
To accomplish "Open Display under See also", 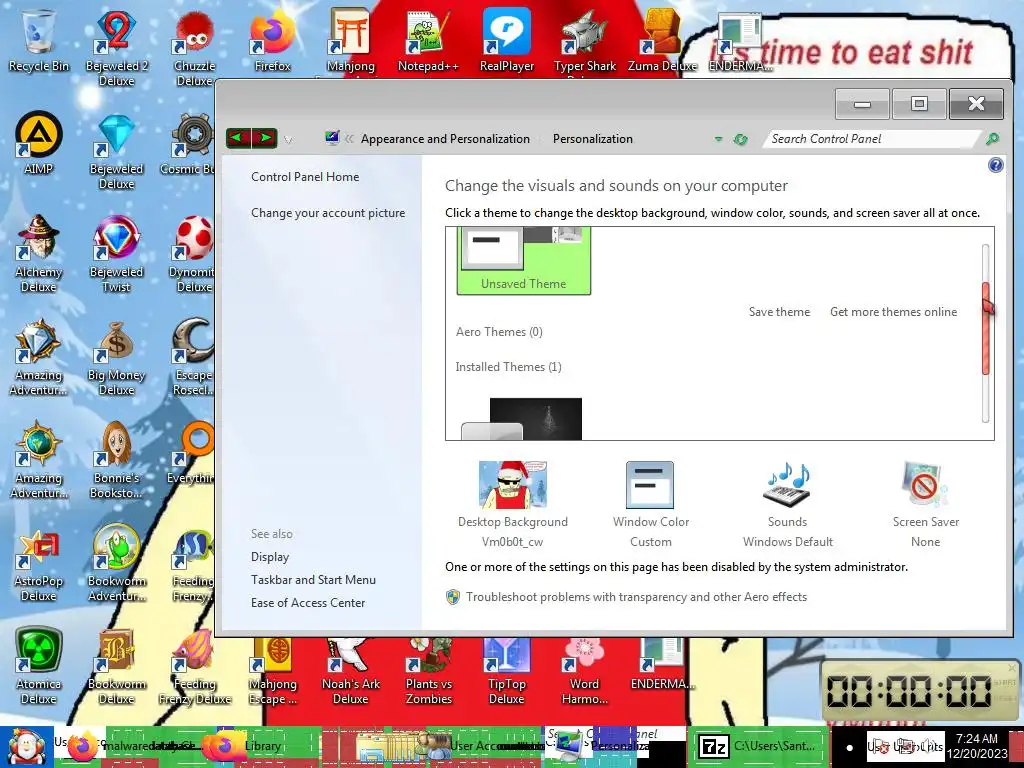I will pos(270,557).
